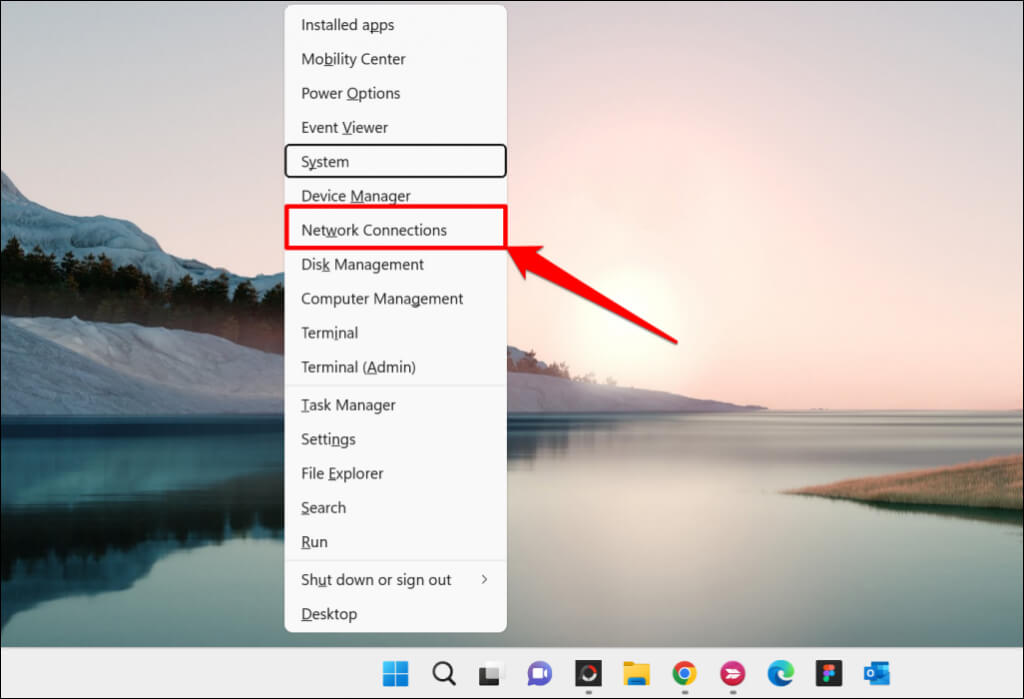Image resolution: width=1024 pixels, height=699 pixels.
Task: Expand the Shut down or sign out submenu
Action: [376, 579]
